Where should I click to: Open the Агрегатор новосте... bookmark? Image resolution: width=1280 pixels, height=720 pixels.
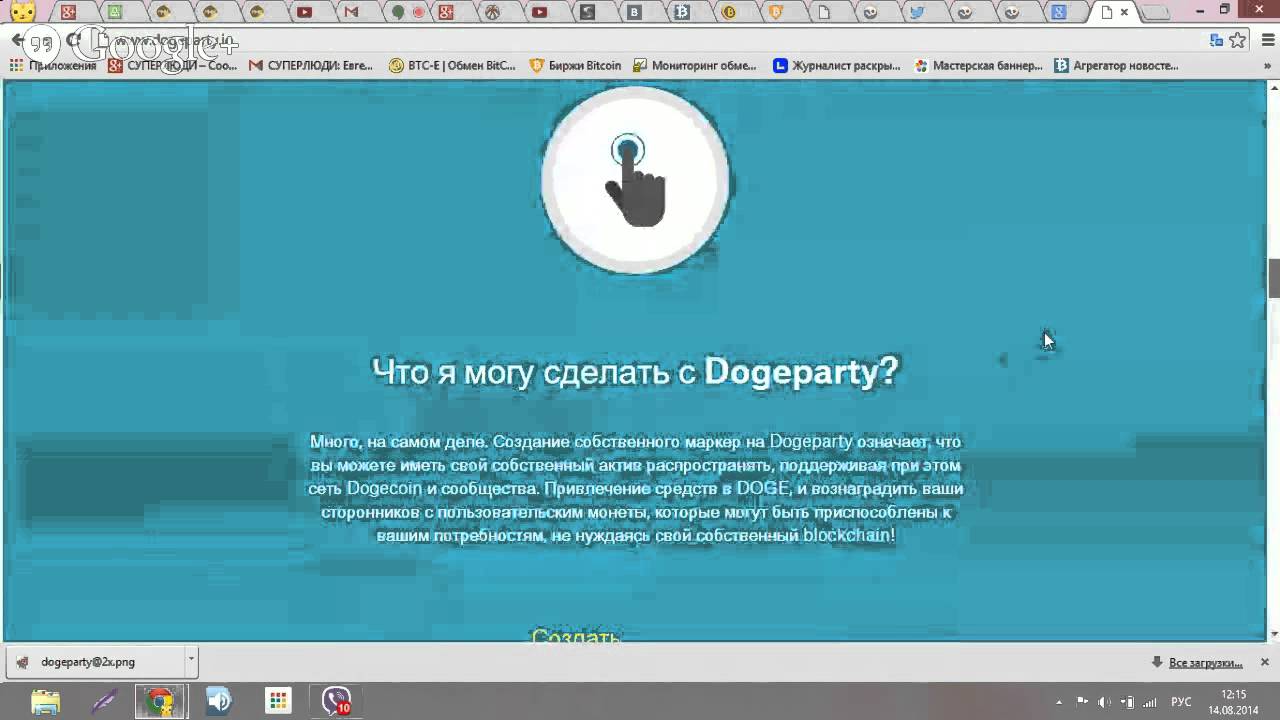click(x=1117, y=66)
